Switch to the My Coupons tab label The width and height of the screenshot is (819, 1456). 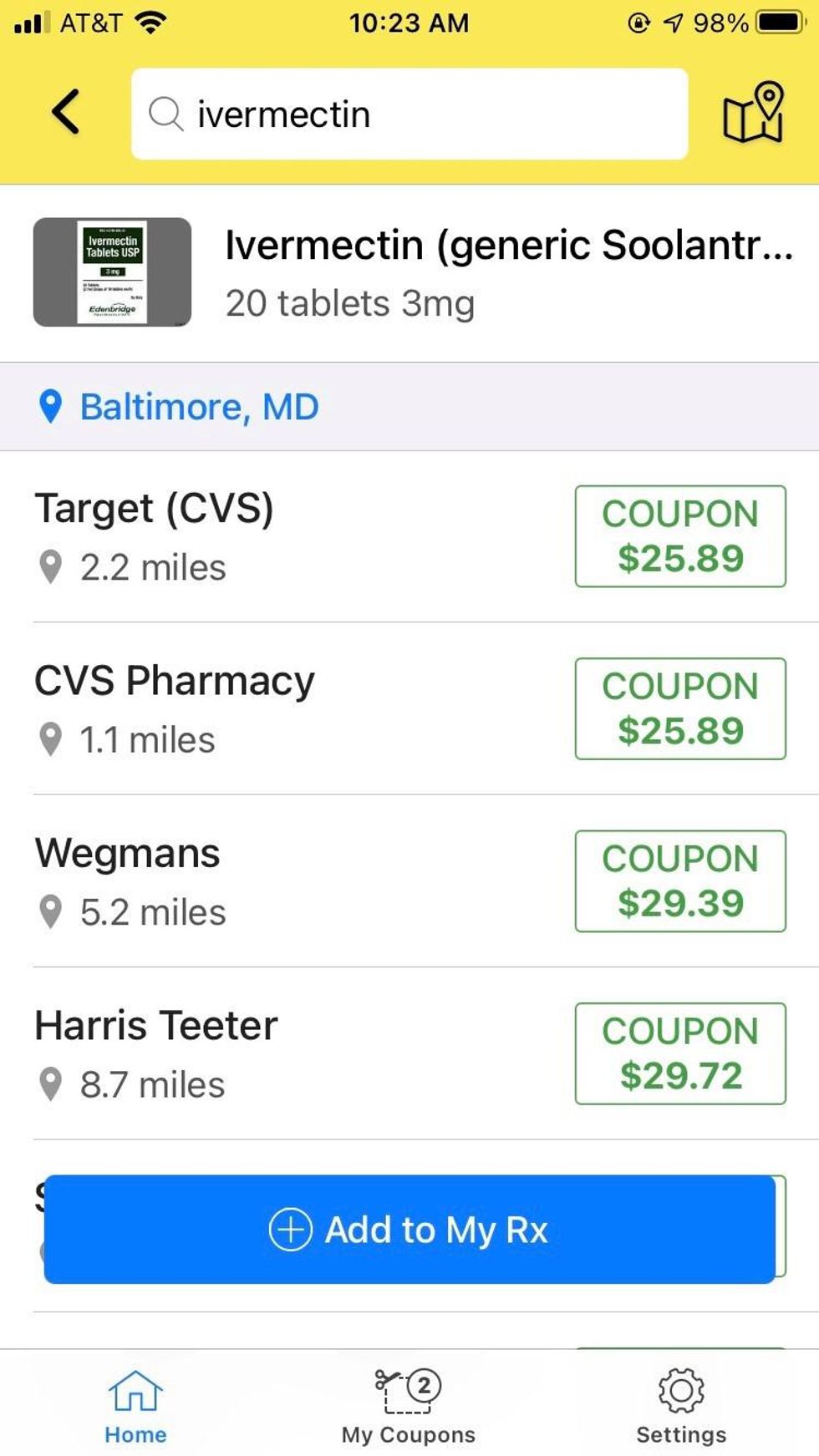tap(408, 1435)
